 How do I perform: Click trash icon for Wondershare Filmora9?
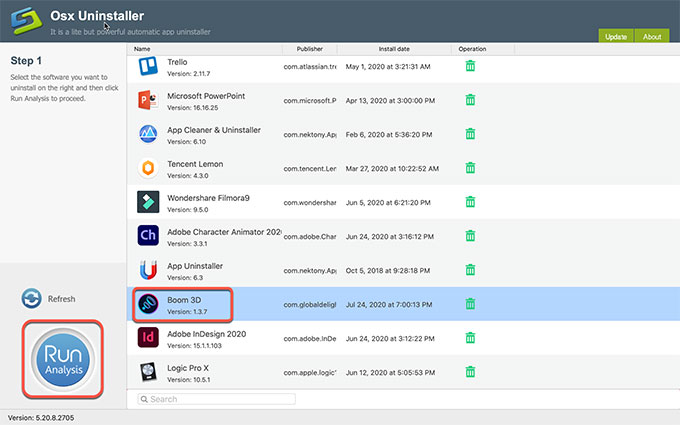470,202
